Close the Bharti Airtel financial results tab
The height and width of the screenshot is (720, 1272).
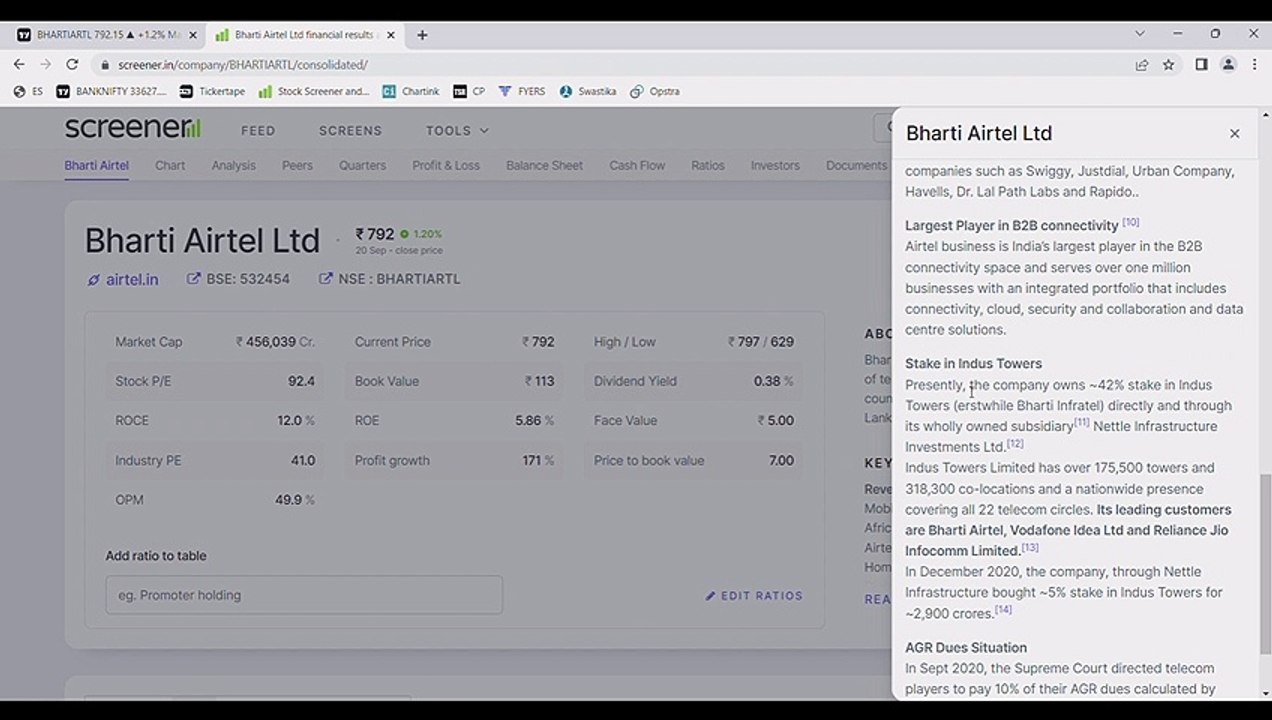coord(391,35)
